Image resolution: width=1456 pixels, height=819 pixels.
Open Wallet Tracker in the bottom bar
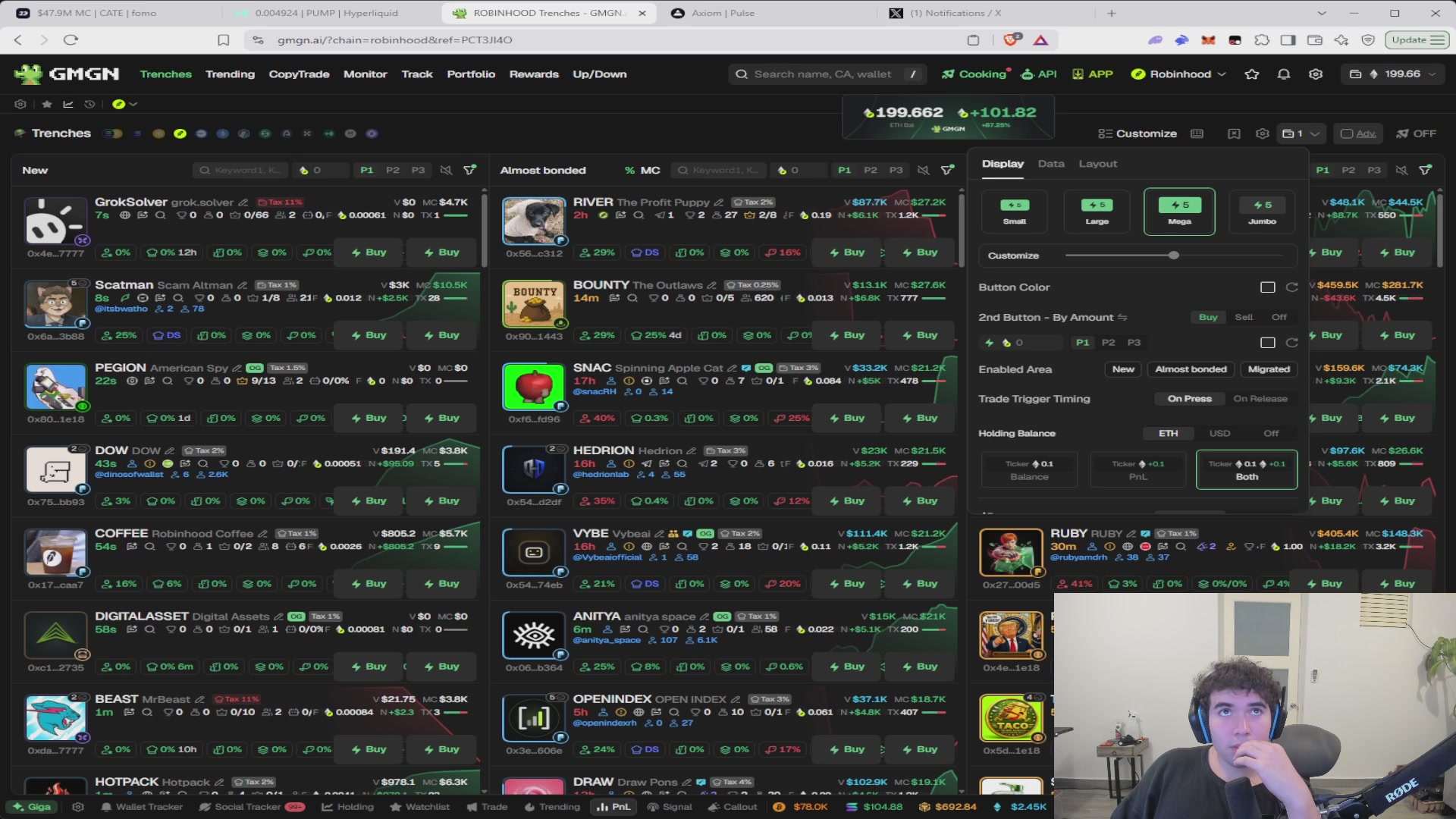[x=142, y=807]
